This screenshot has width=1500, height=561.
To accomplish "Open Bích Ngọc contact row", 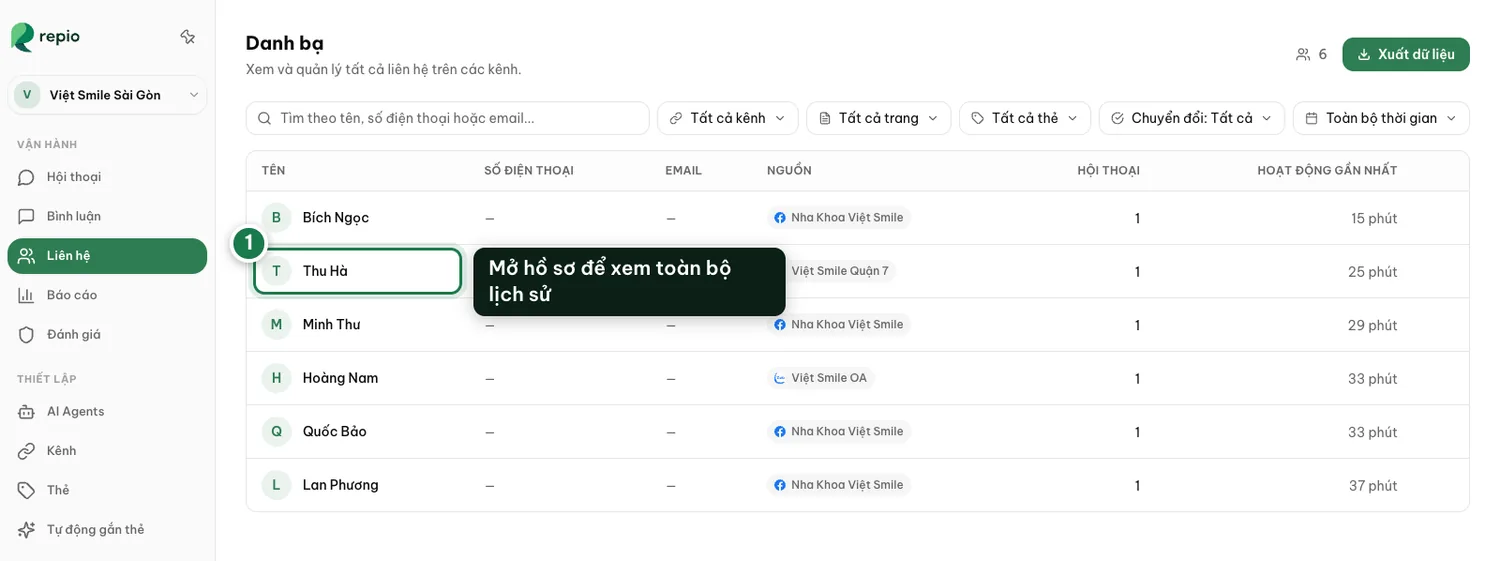I will 858,218.
